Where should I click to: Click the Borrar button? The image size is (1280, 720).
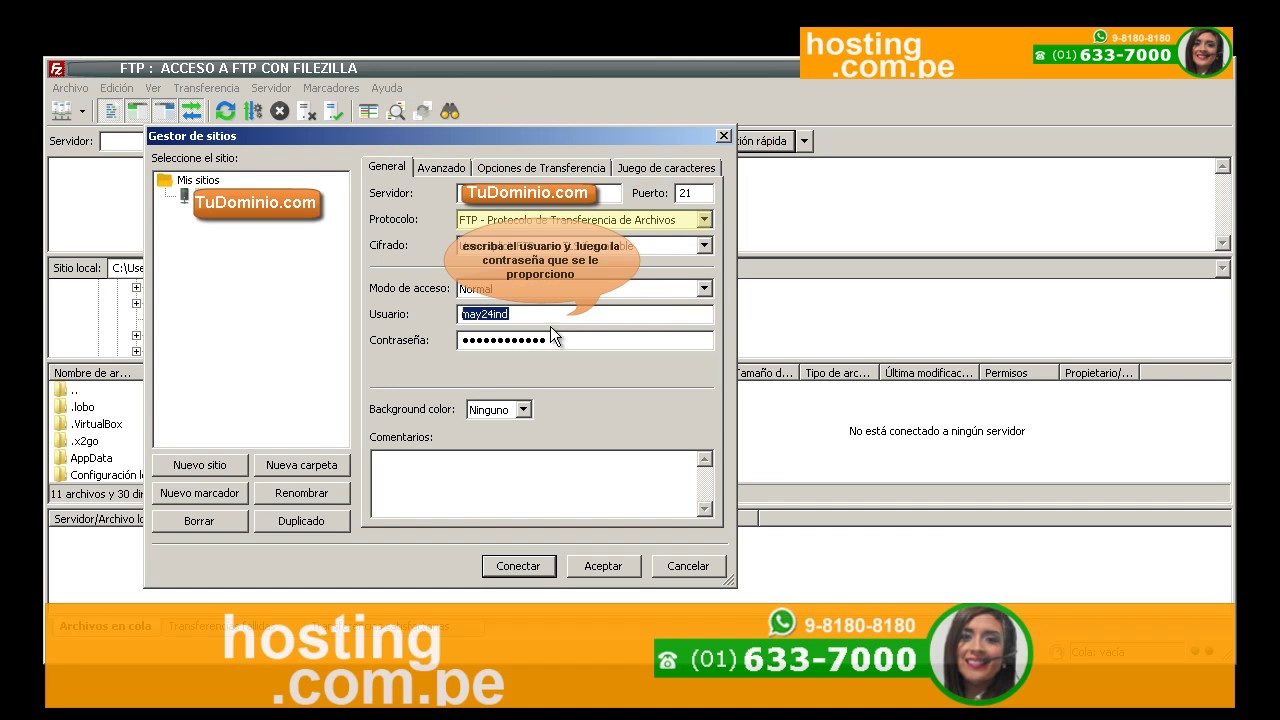tap(200, 521)
